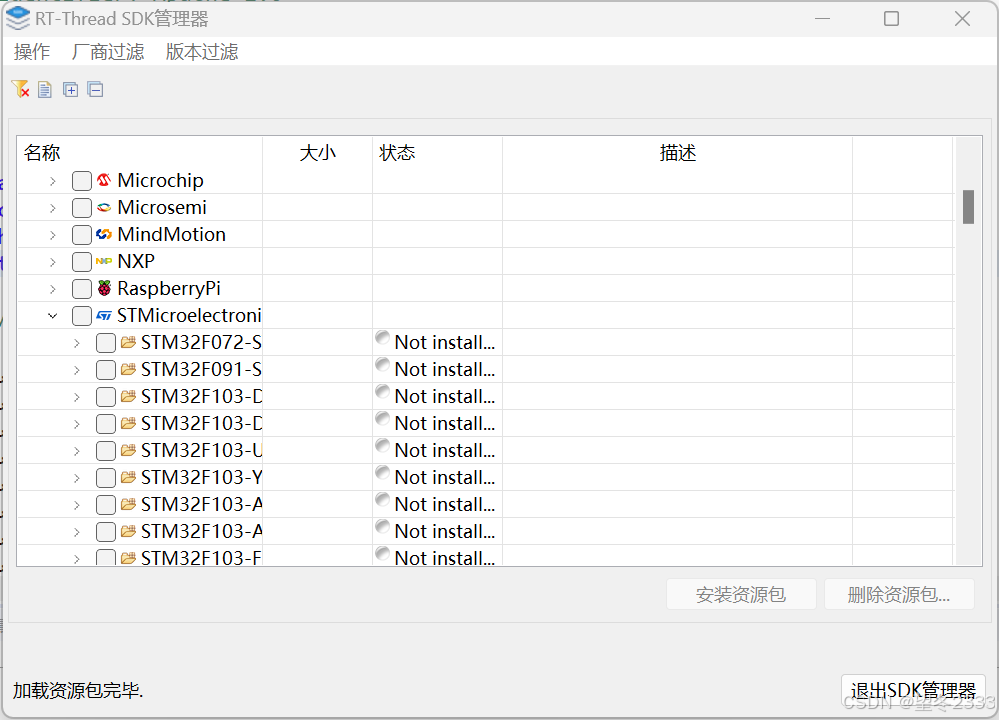Screen dimensions: 999x720
Task: Maximize the SDK manager window
Action: tap(891, 18)
